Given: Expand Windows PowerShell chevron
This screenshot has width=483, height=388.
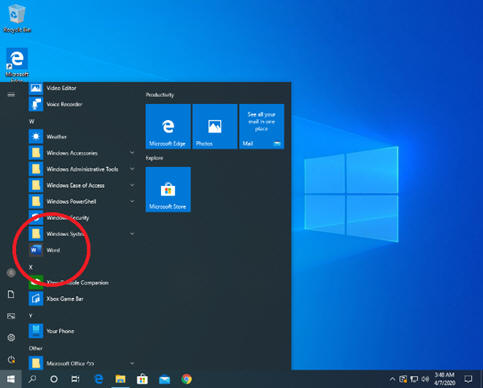Looking at the screenshot, I should (132, 201).
